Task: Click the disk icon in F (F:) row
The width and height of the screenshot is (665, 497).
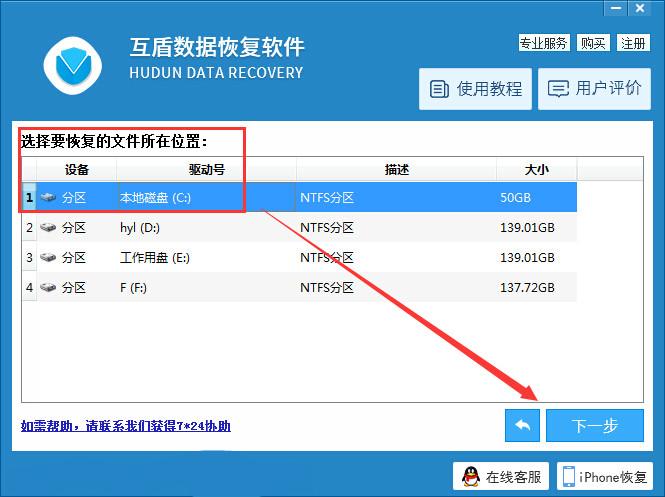Action: (48, 288)
